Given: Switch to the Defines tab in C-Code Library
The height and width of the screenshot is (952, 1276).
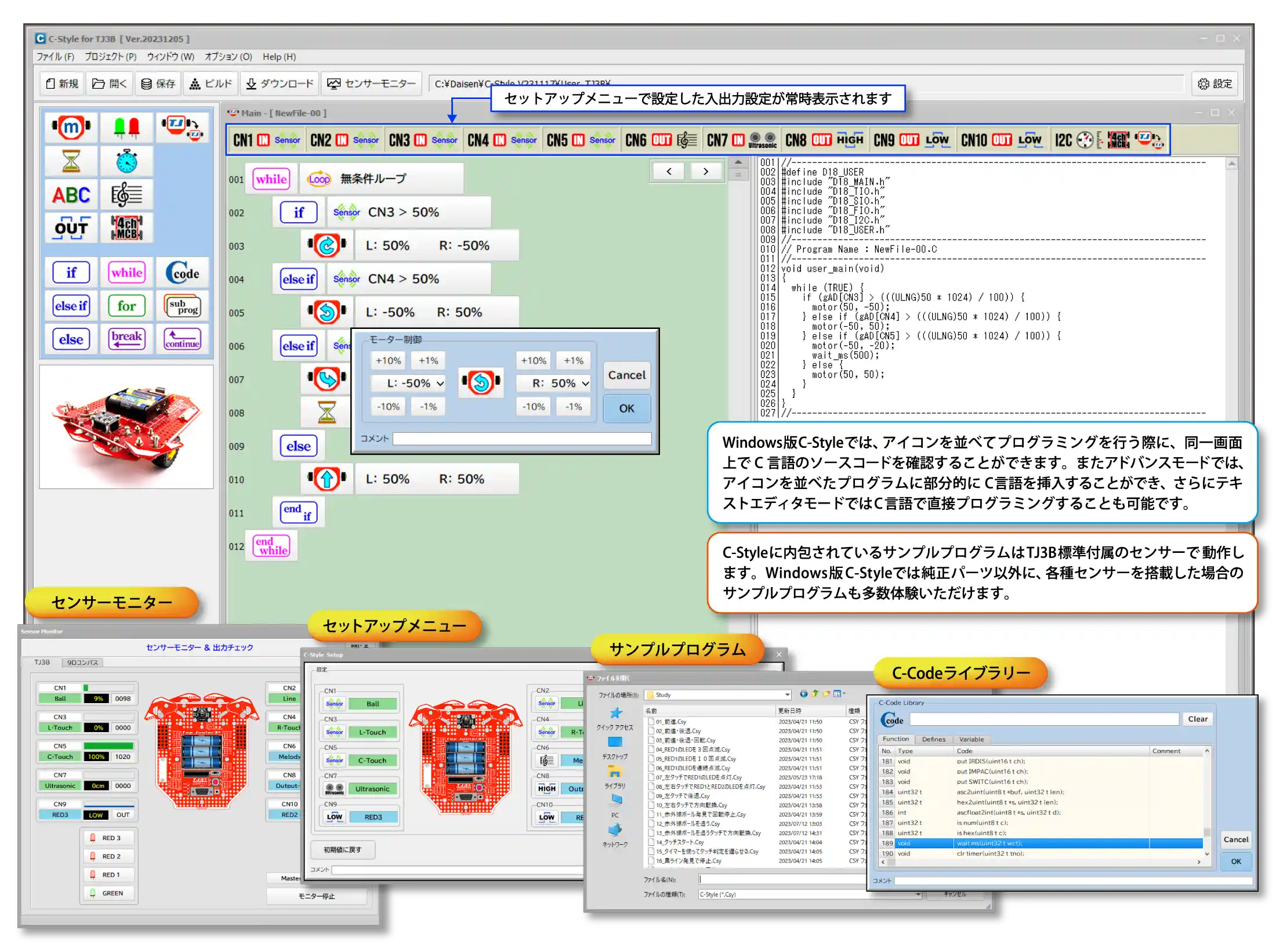Looking at the screenshot, I should (x=933, y=740).
